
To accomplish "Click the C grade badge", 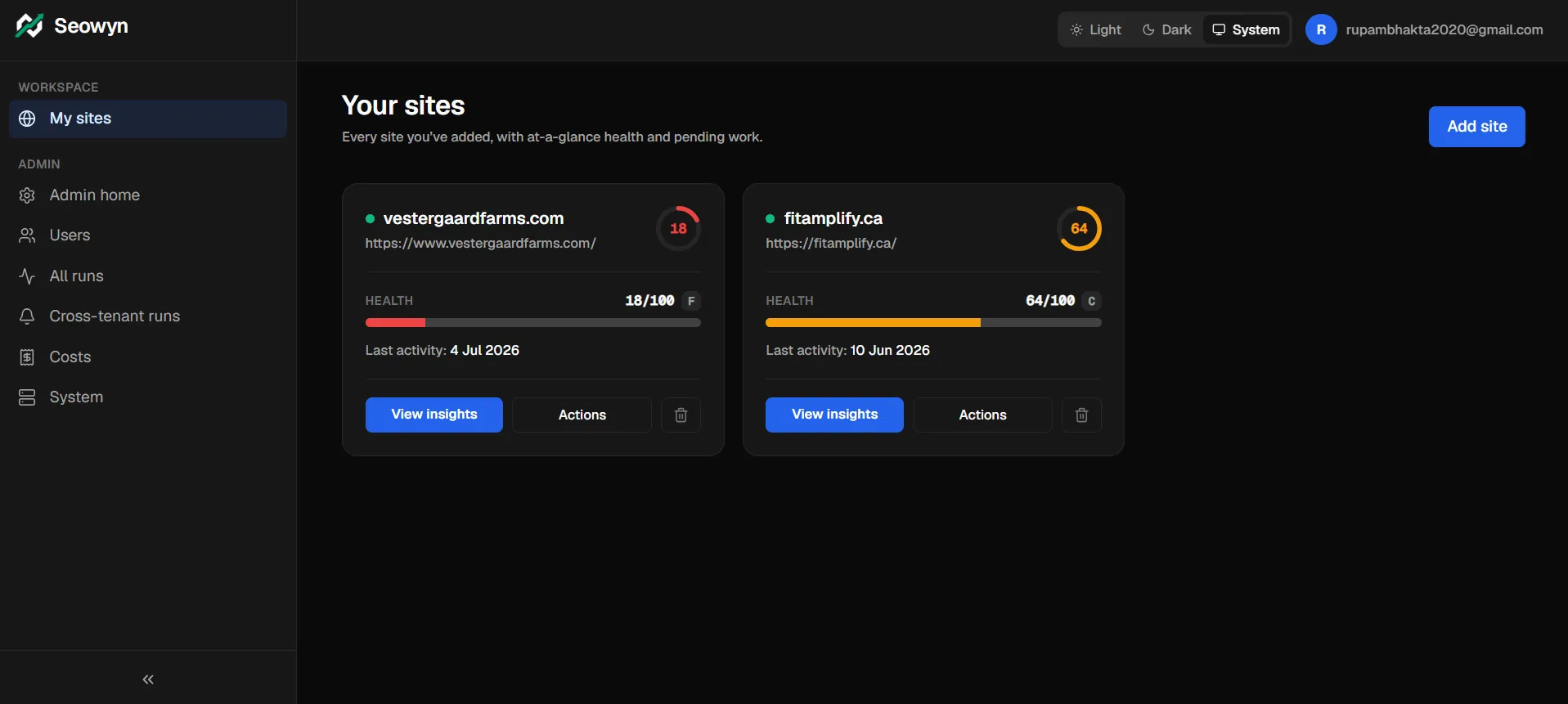I will 1092,301.
